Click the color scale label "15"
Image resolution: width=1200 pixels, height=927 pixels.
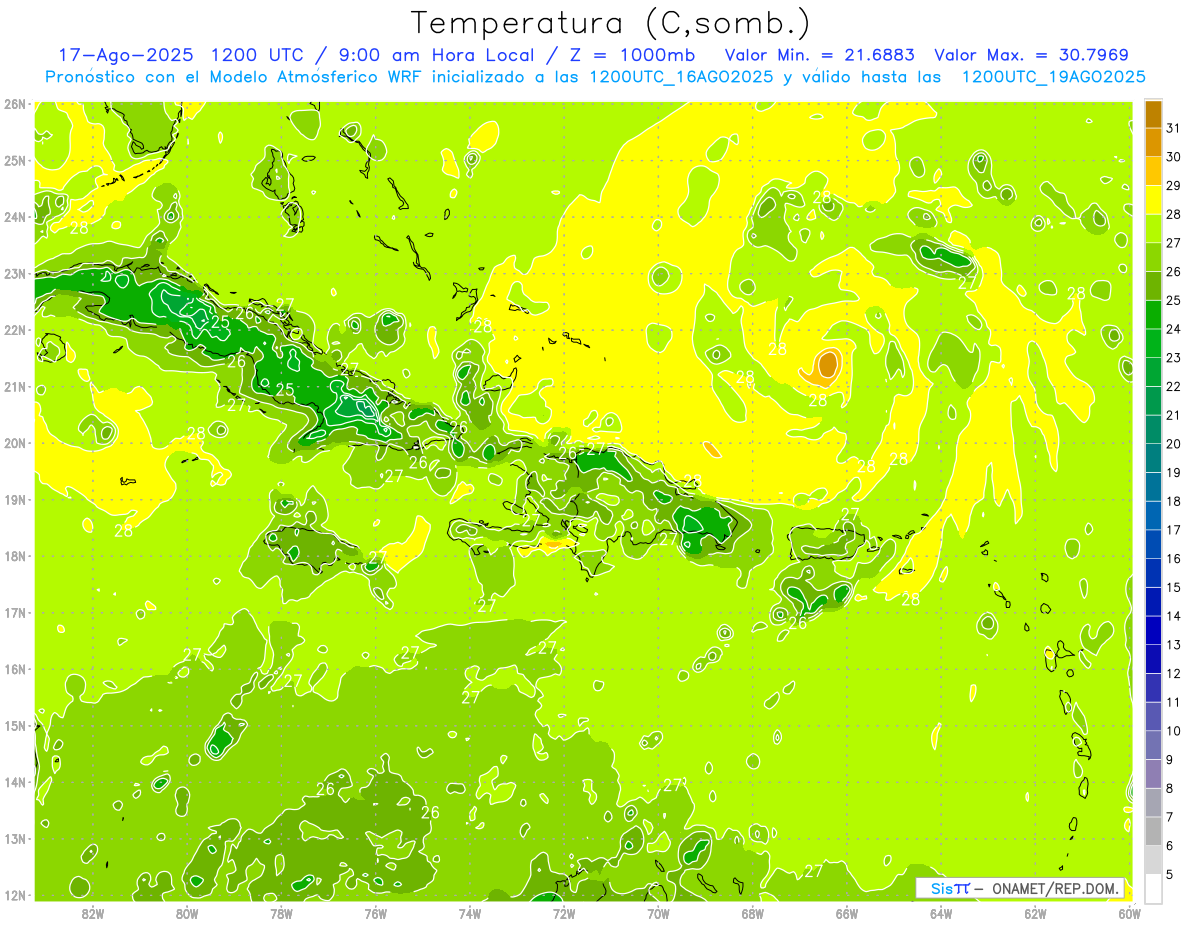pos(1173,587)
